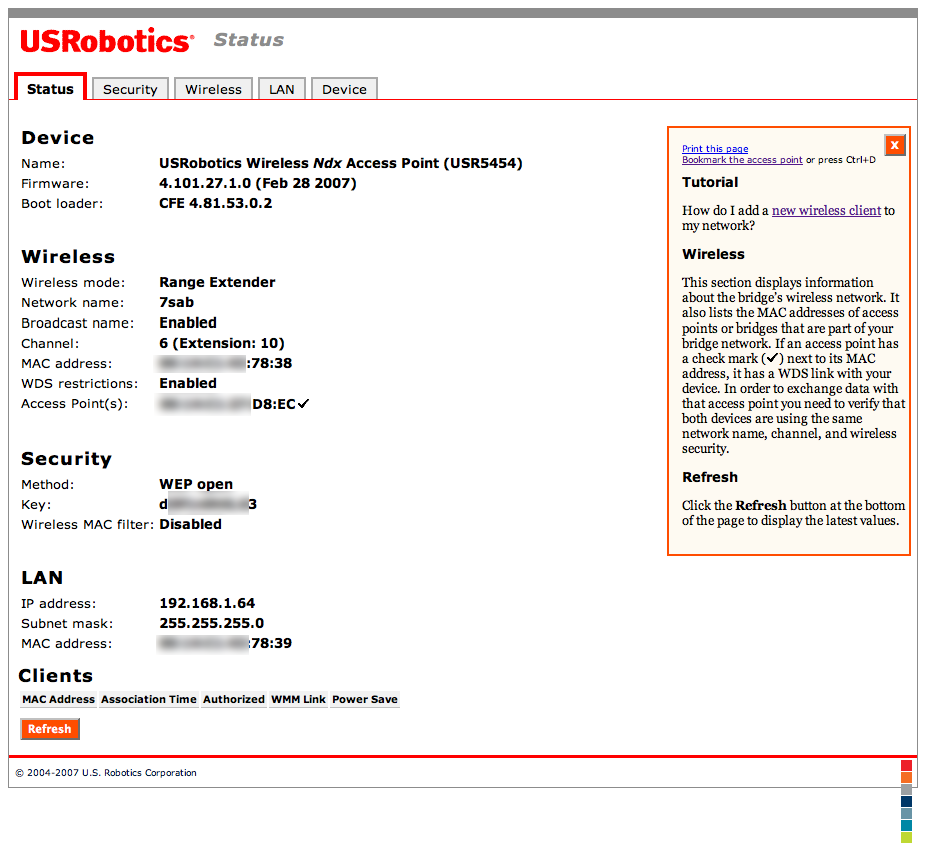Click the 'IP address:' label

[x=58, y=604]
